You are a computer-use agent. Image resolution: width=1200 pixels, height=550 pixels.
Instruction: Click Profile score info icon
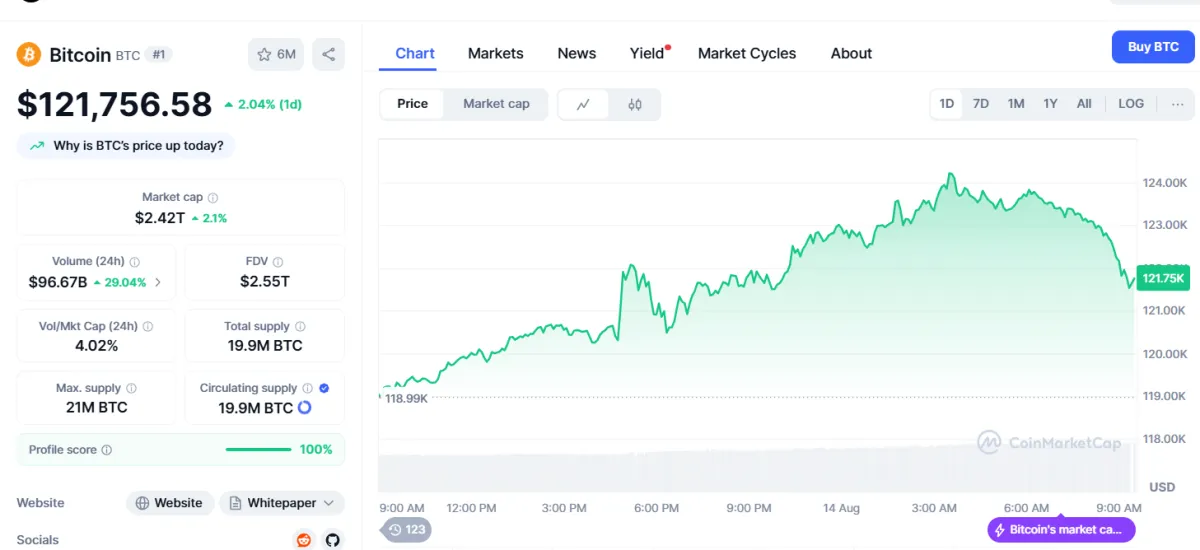point(107,450)
